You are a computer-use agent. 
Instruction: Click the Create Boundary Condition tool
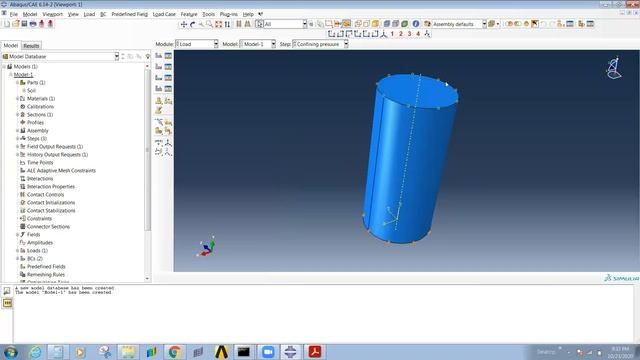pos(159,67)
